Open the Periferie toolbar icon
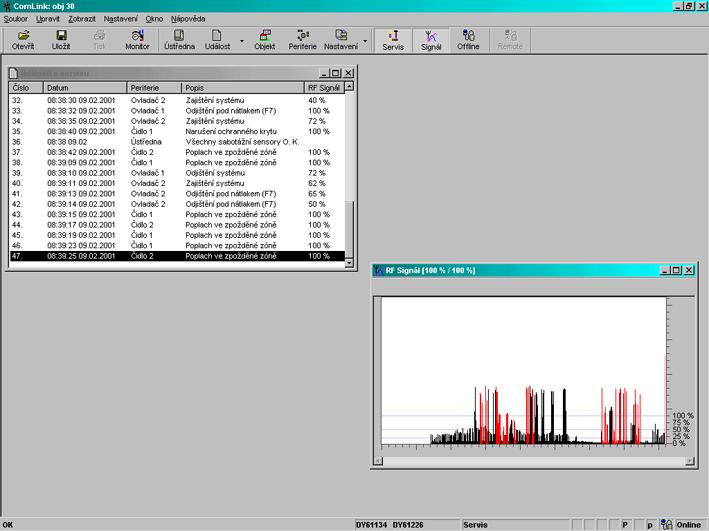 (303, 40)
